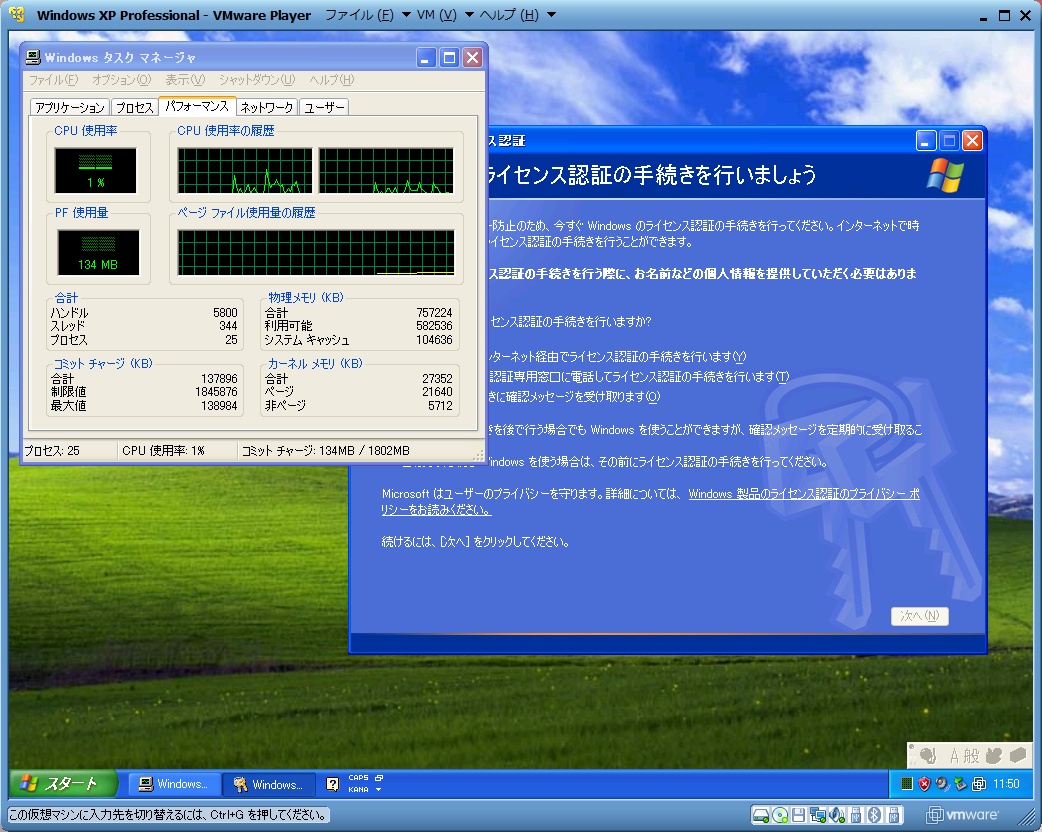Open Task Manager 表示(V) menu
1042x832 pixels.
[185, 80]
